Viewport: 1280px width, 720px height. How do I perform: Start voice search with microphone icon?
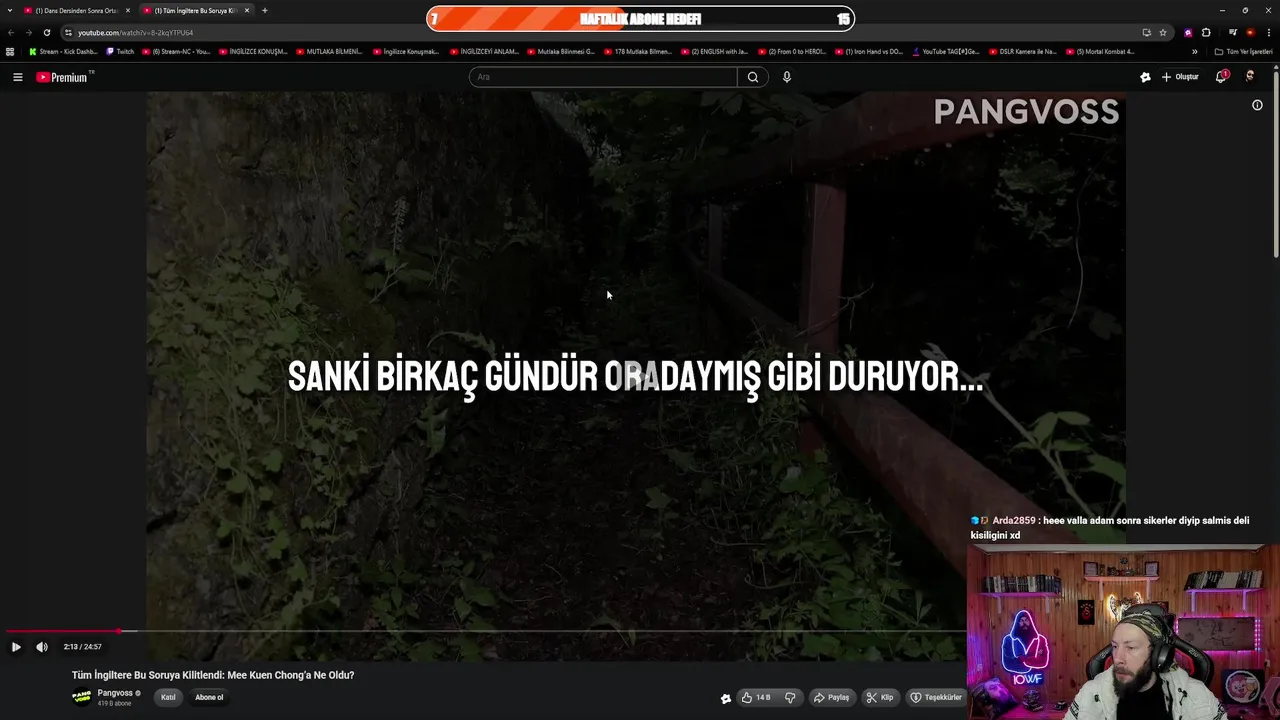(x=787, y=77)
